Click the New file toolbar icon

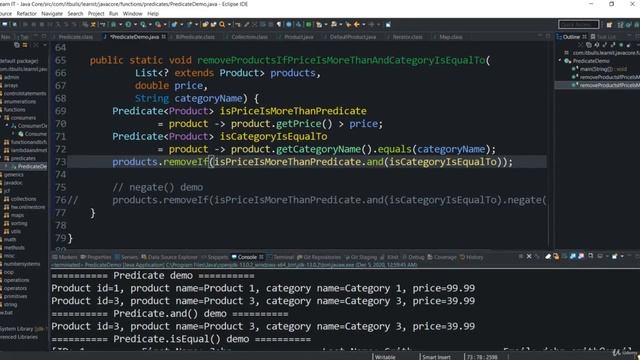[x=4, y=24]
